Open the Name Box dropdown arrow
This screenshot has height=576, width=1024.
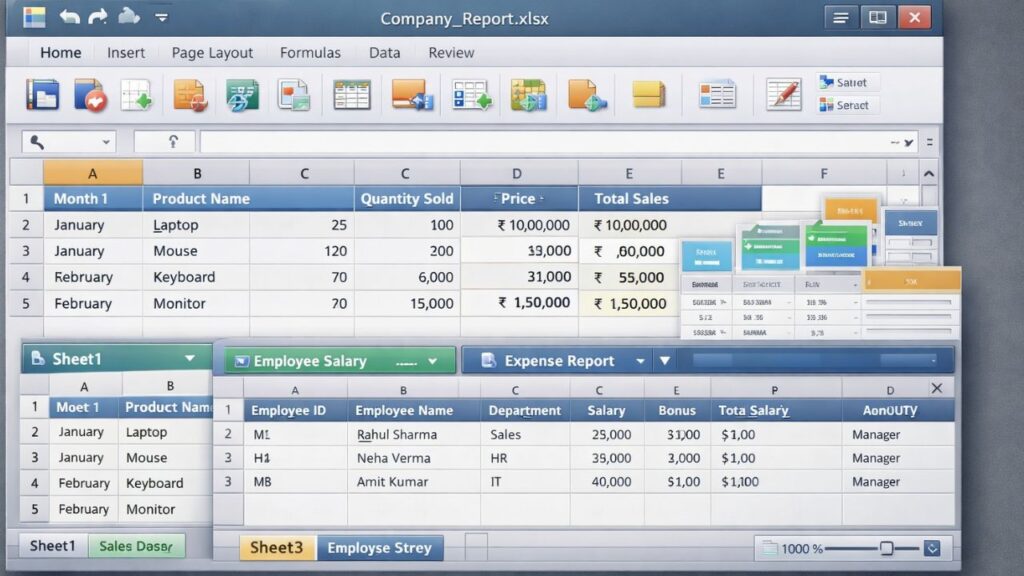(108, 141)
